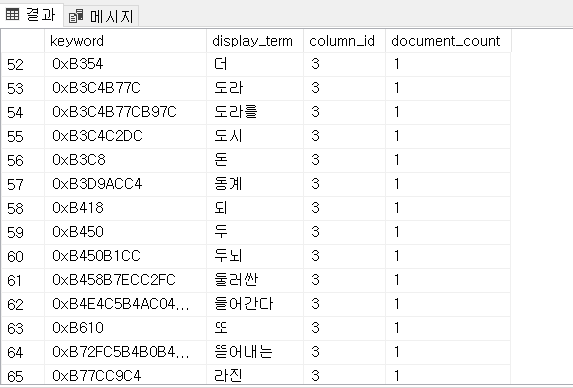
Task: Click display_term cell 동계
Action: click(255, 184)
